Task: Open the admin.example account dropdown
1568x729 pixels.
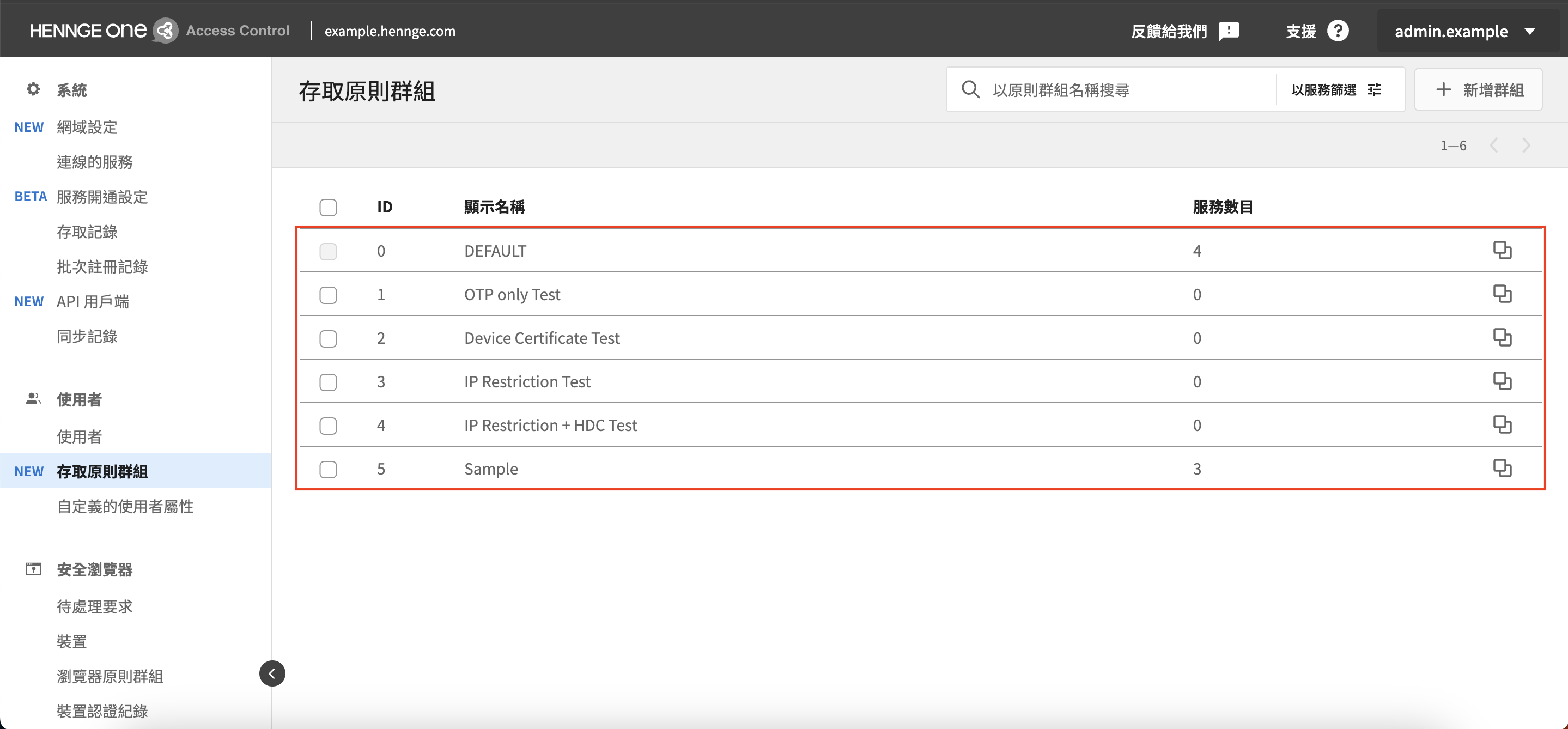Action: tap(1464, 31)
